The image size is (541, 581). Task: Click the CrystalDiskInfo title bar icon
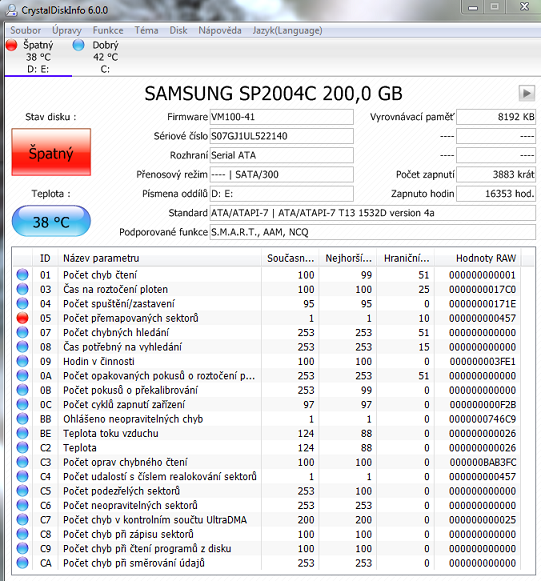[11, 10]
